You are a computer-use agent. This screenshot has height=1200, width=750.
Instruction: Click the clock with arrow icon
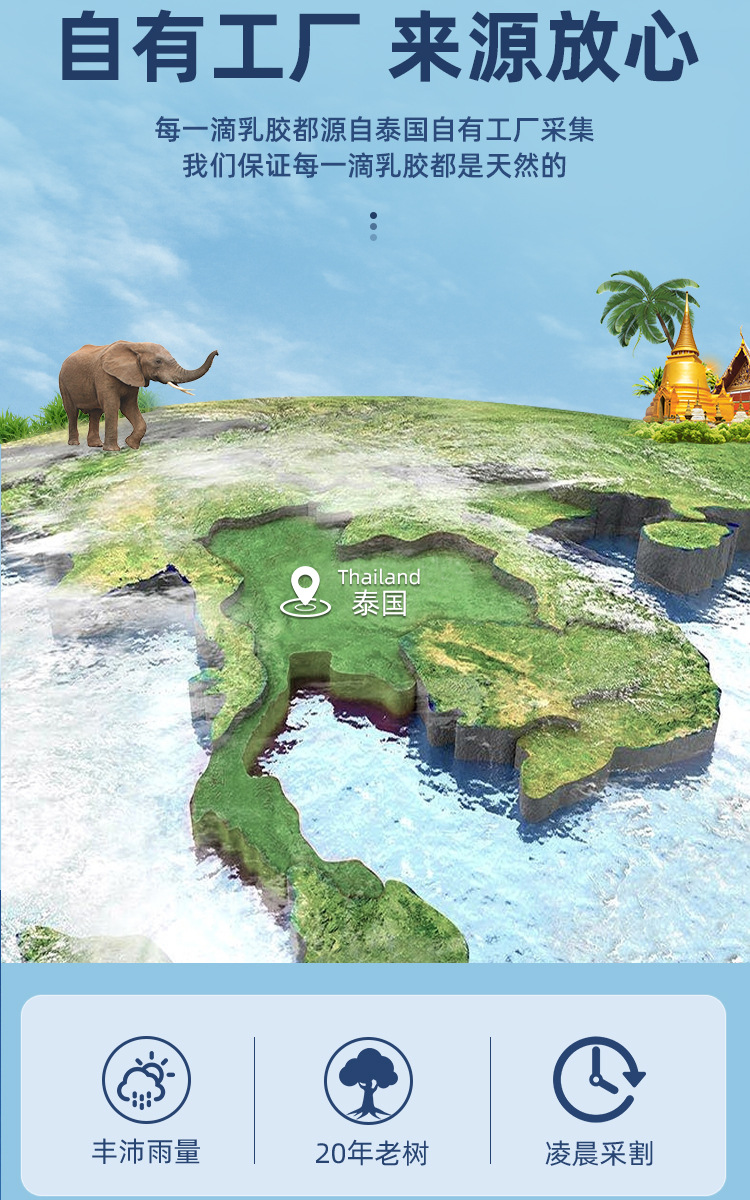coord(598,1080)
